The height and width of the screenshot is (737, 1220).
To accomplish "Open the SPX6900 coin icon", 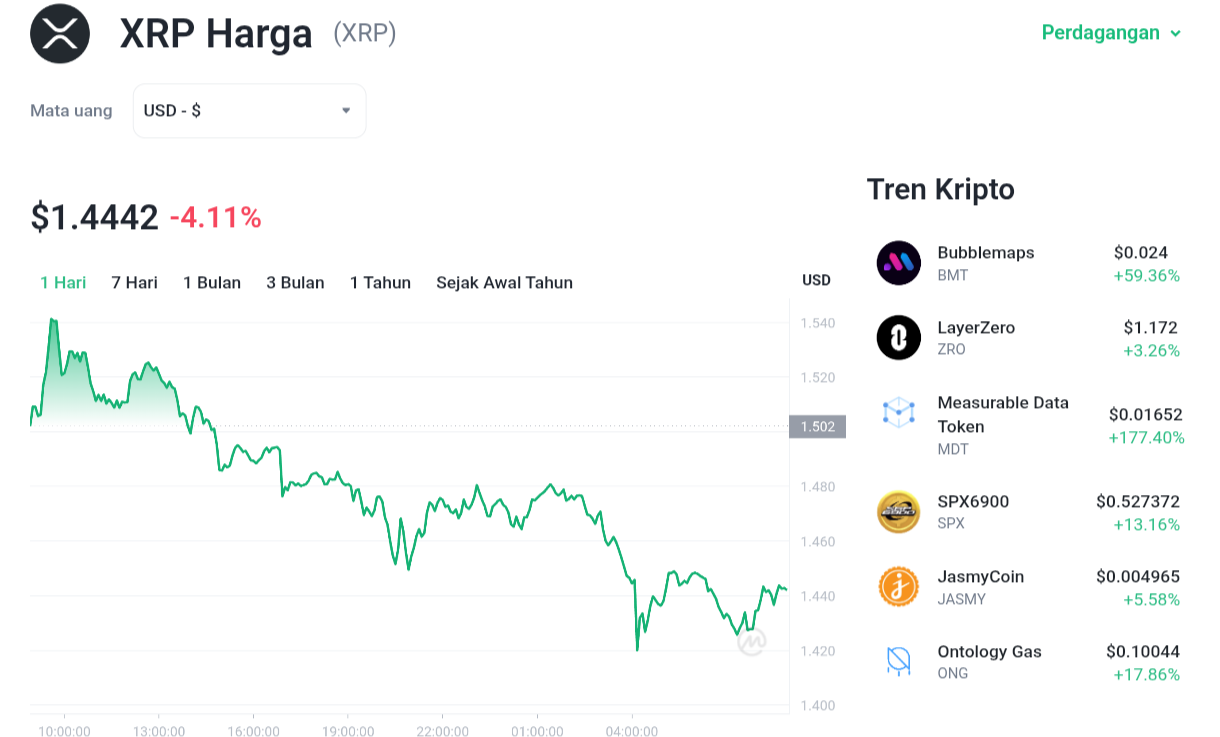I will pos(898,512).
